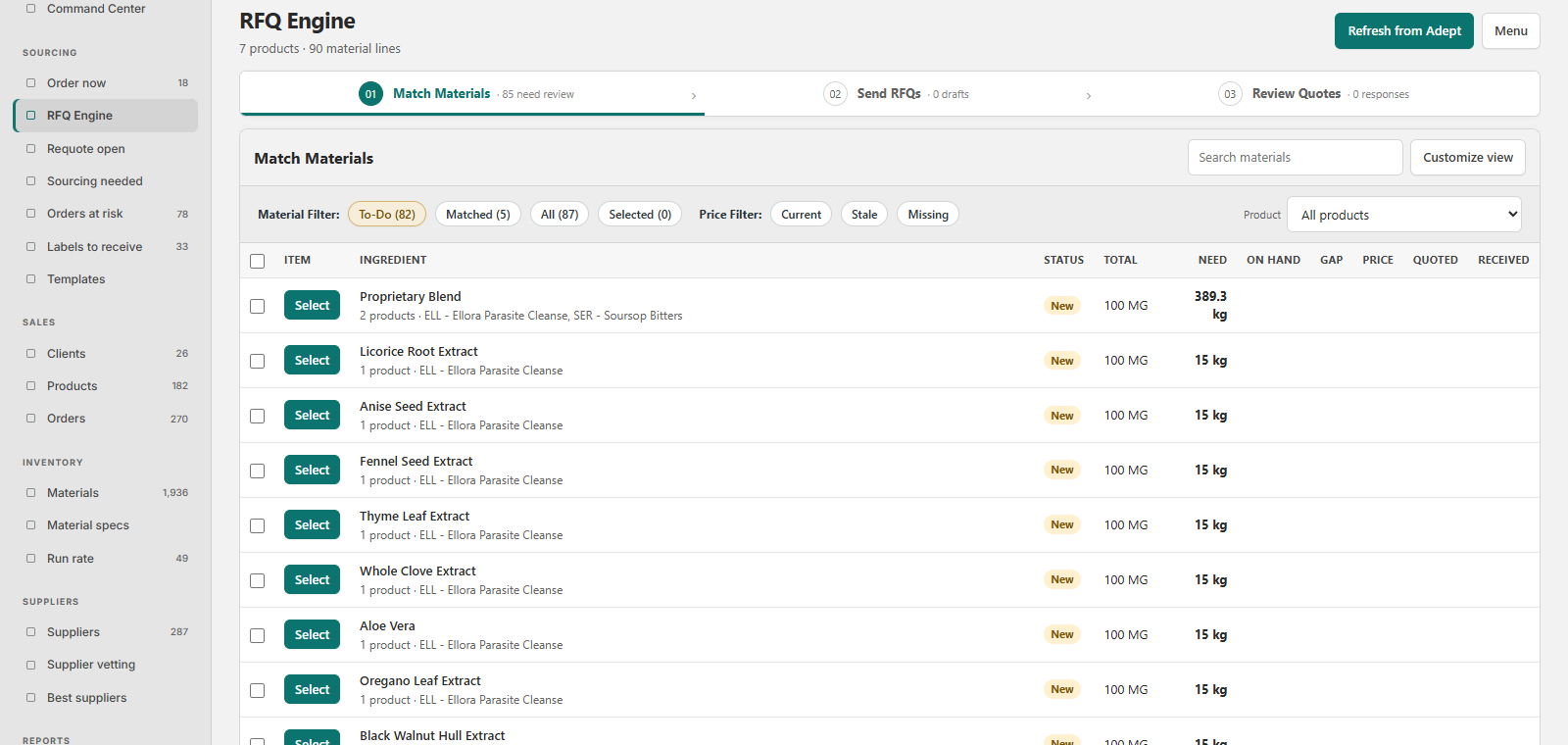Click the small icon beside Order now
This screenshot has height=745, width=1568.
(30, 83)
